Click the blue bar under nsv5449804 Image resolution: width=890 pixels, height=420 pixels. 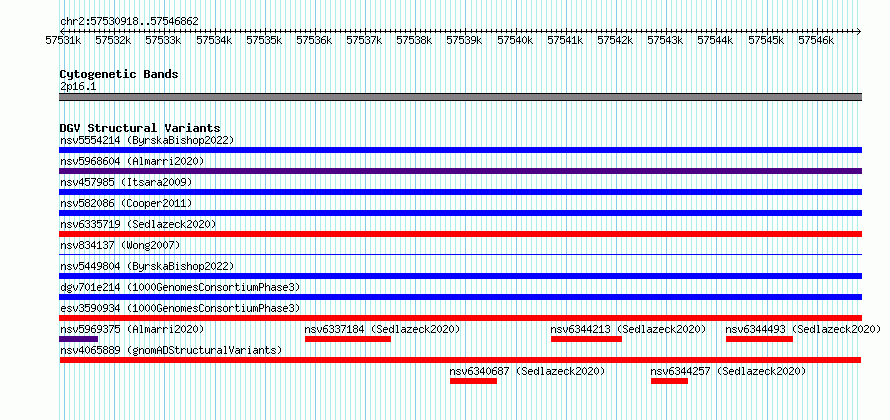(x=460, y=276)
